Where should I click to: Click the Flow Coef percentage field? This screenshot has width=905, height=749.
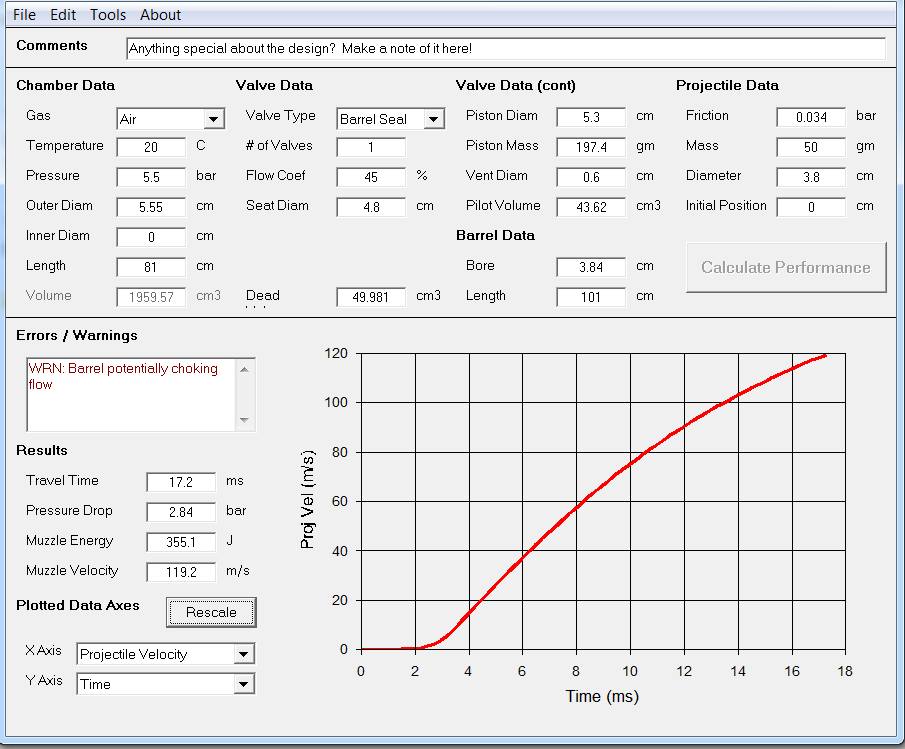click(371, 177)
